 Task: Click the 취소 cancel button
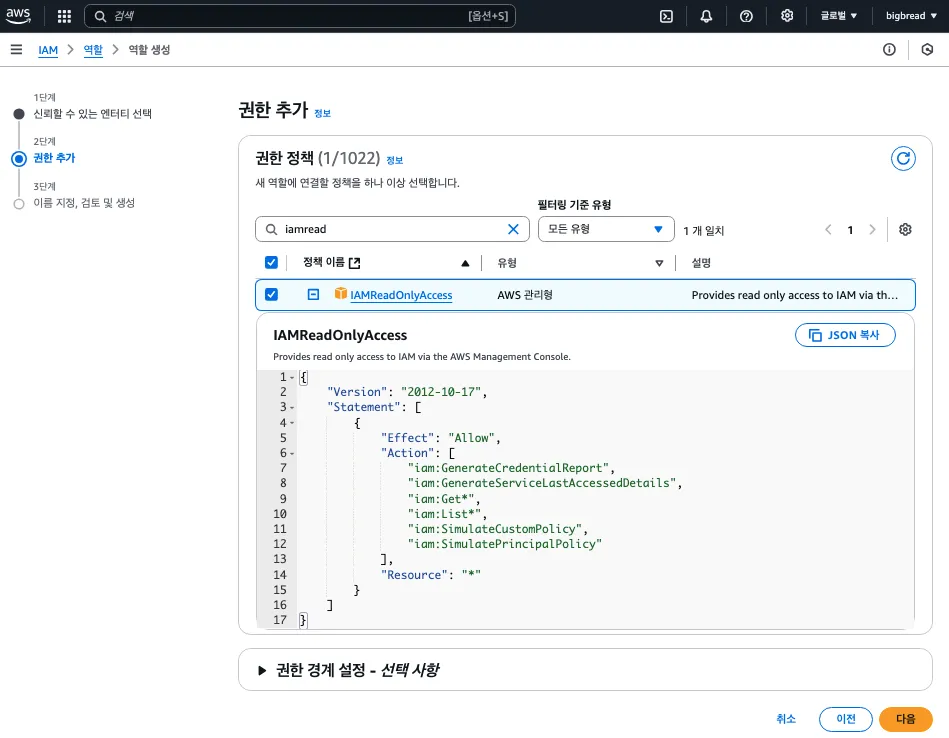[x=786, y=719]
